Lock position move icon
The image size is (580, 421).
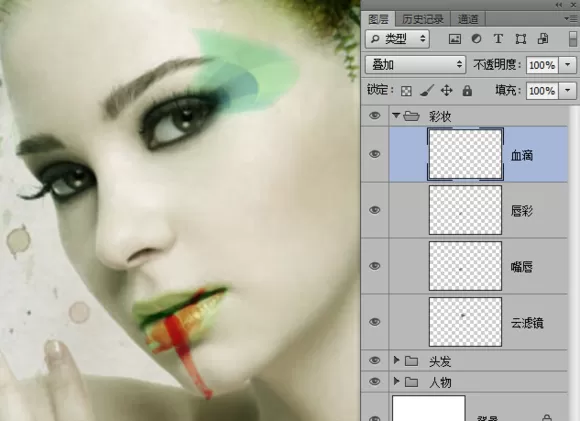pos(446,91)
